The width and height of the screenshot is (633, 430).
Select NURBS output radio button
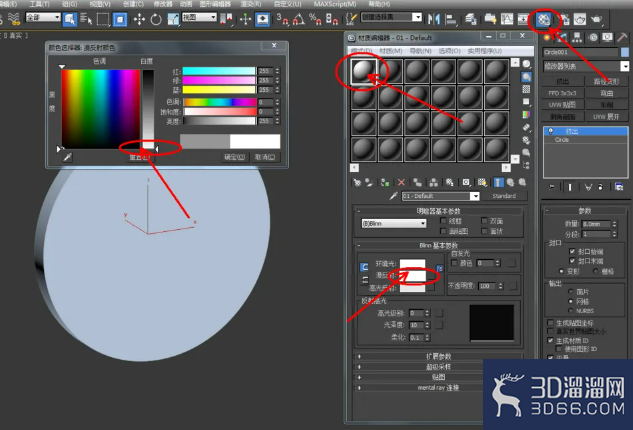point(570,310)
